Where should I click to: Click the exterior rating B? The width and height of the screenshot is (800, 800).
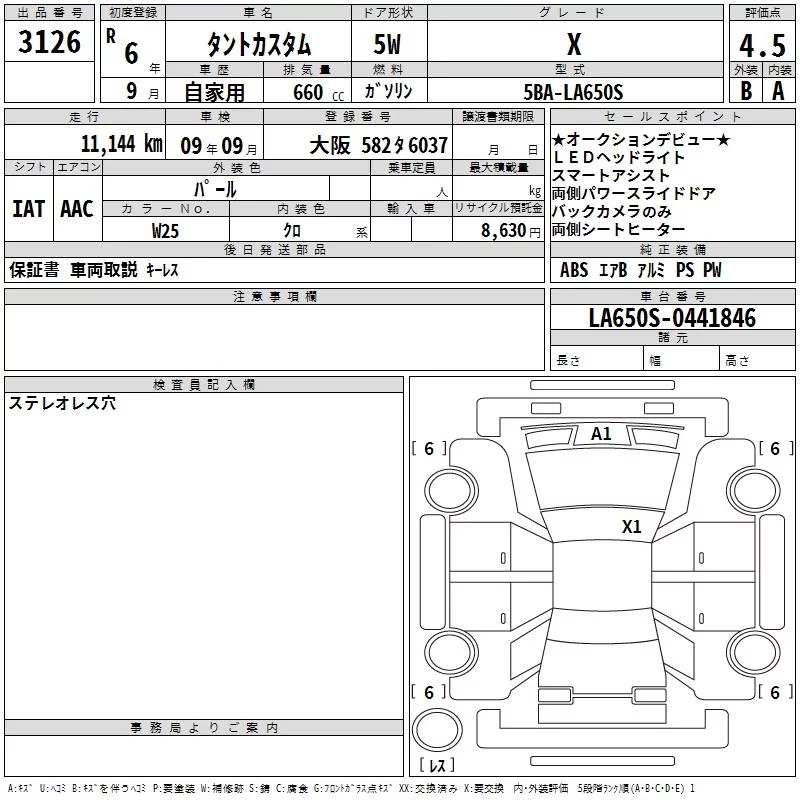746,91
